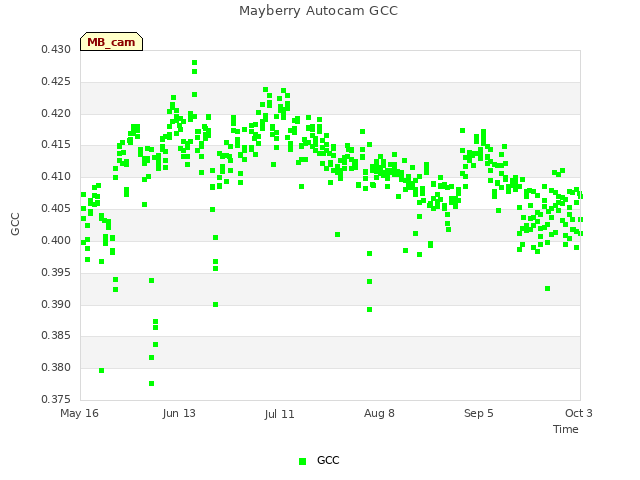Click the 0.425 y-axis value

56,81
